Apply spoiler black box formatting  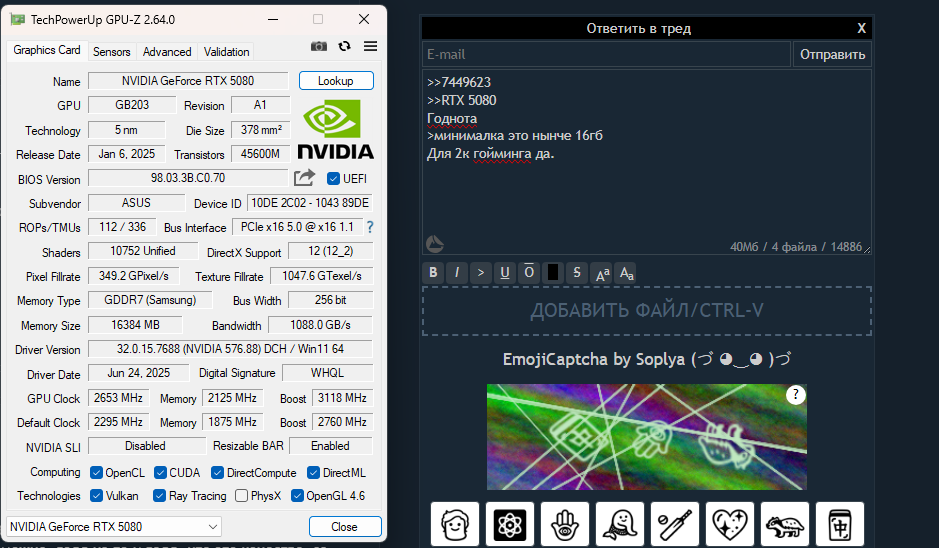click(553, 273)
